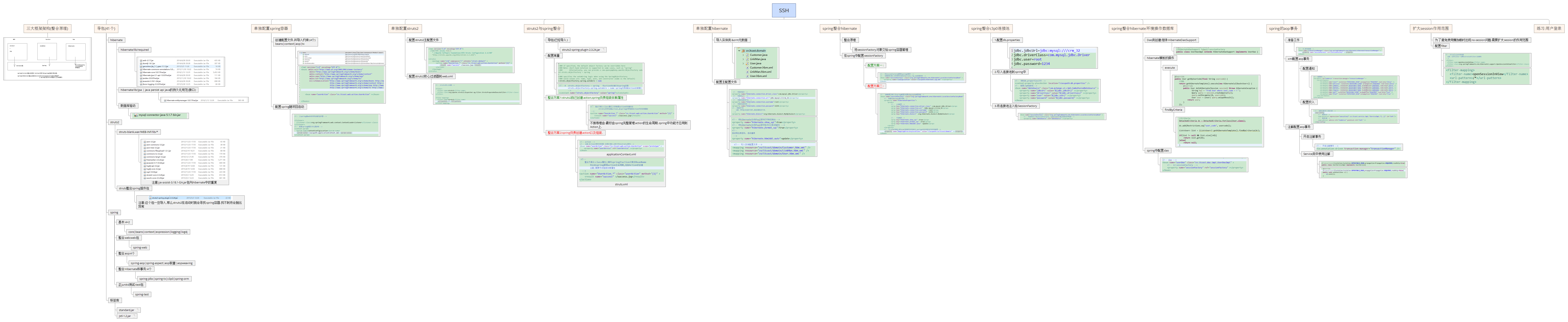
Task: Select the 单独配置struts2 topic
Action: [405, 28]
